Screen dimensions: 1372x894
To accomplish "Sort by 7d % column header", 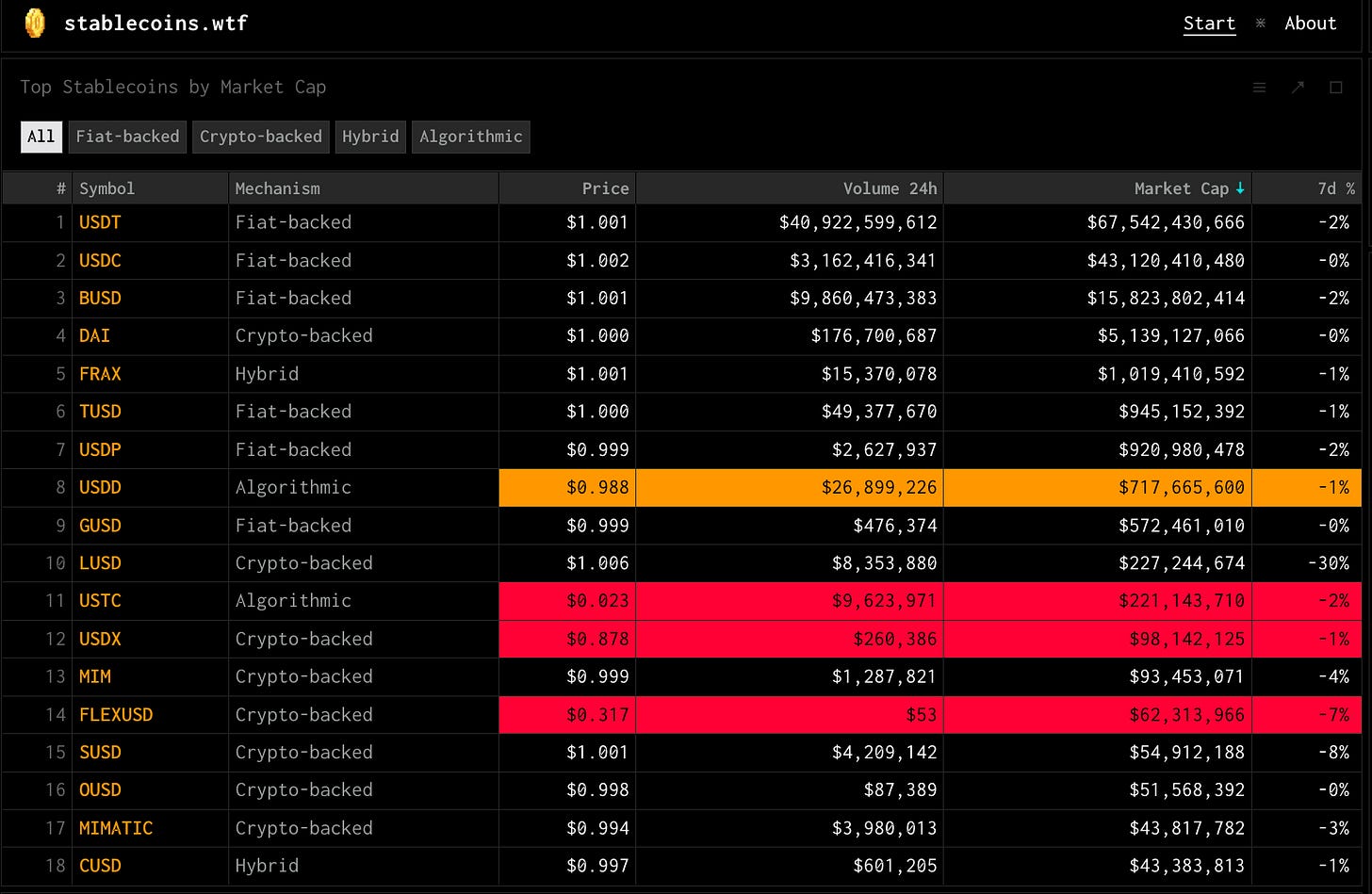I will click(1336, 188).
